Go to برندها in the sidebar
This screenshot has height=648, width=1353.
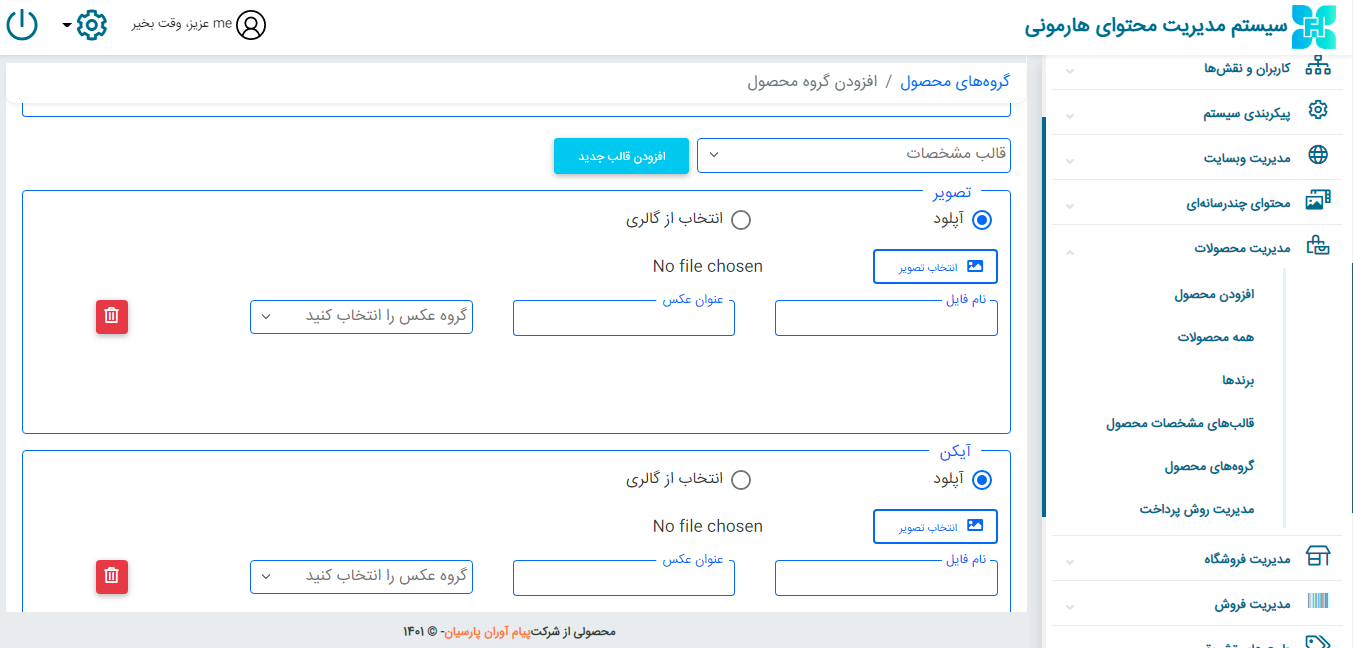[1237, 381]
